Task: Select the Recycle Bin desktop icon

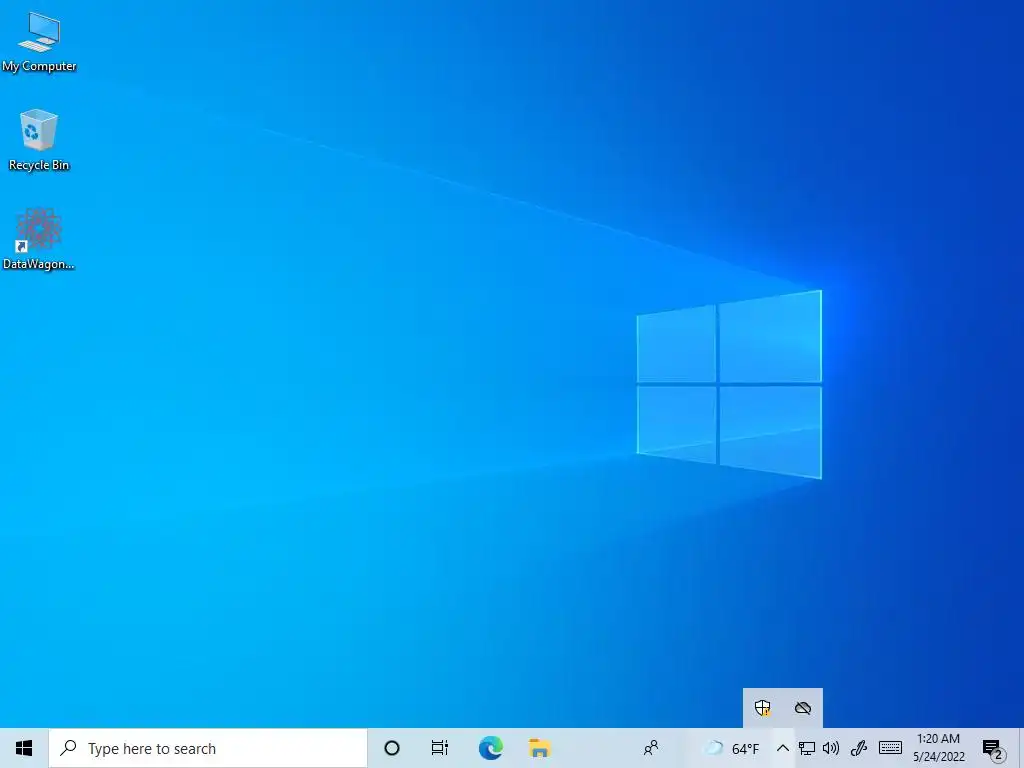Action: pyautogui.click(x=39, y=140)
